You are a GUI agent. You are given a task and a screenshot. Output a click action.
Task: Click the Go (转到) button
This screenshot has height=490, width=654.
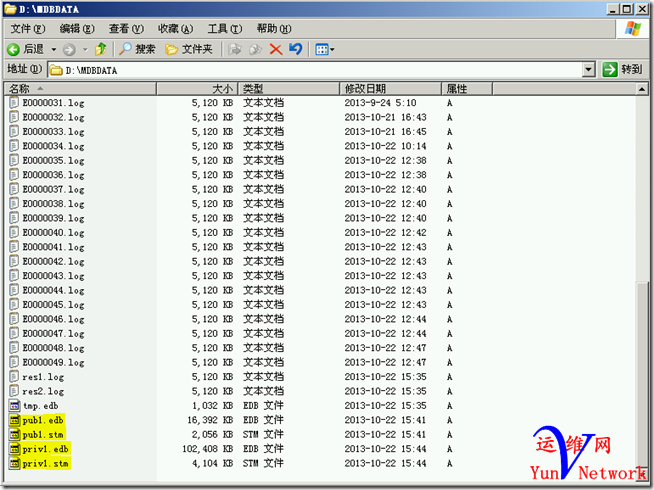(622, 69)
